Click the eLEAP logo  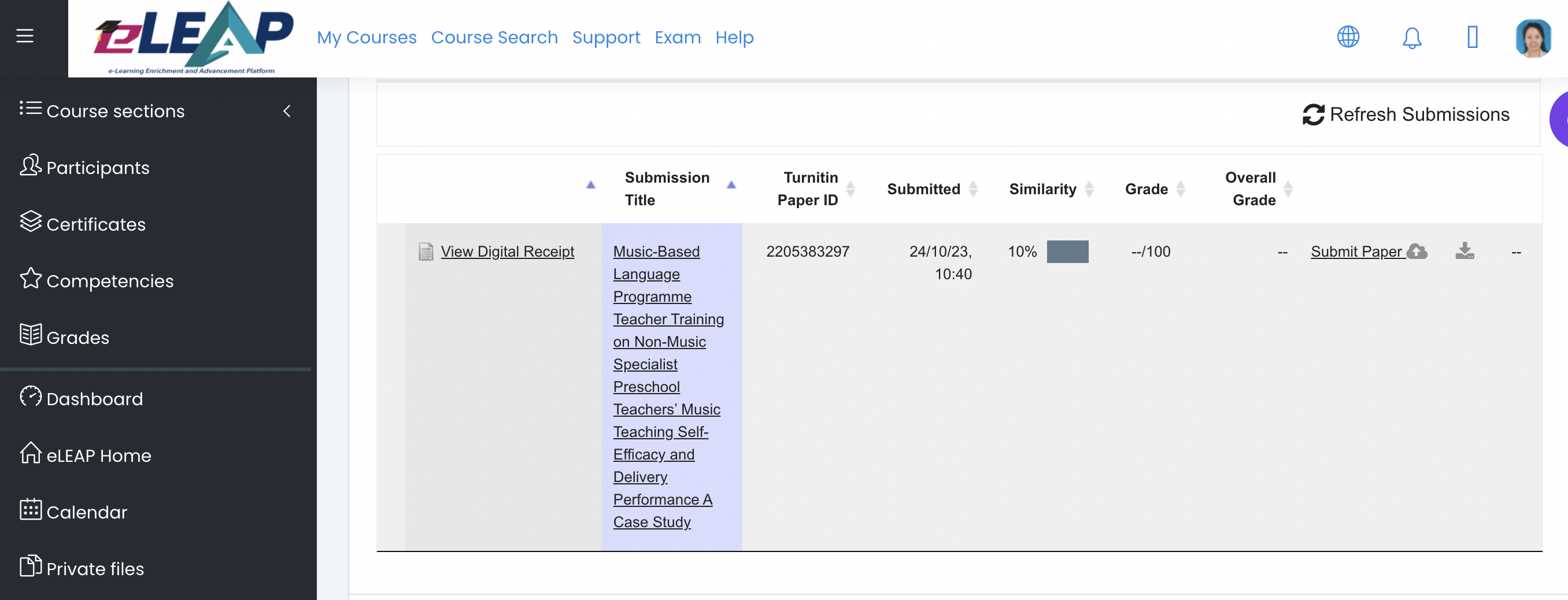[193, 38]
